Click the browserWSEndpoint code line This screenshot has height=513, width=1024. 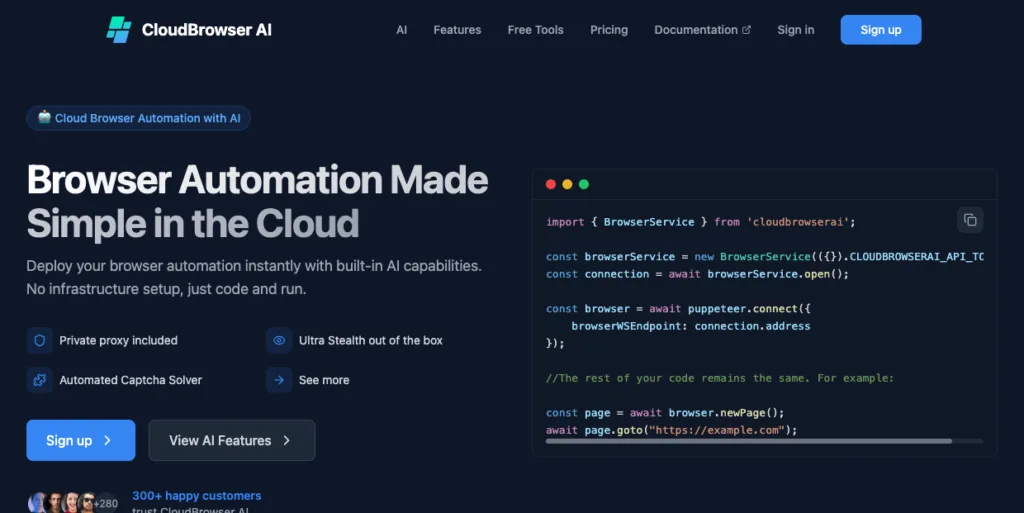(x=690, y=326)
